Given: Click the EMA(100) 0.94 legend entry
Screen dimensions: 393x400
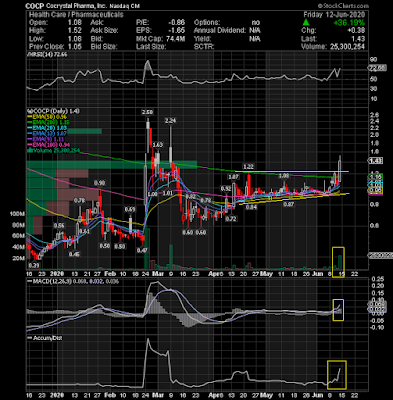Looking at the screenshot, I should 50,145.
